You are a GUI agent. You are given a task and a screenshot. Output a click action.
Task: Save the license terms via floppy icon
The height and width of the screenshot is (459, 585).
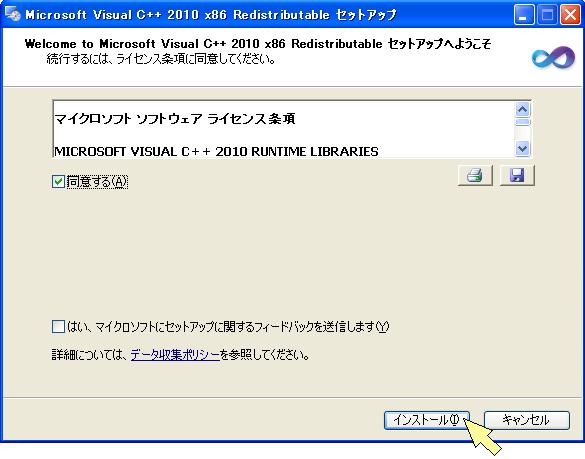tap(517, 175)
